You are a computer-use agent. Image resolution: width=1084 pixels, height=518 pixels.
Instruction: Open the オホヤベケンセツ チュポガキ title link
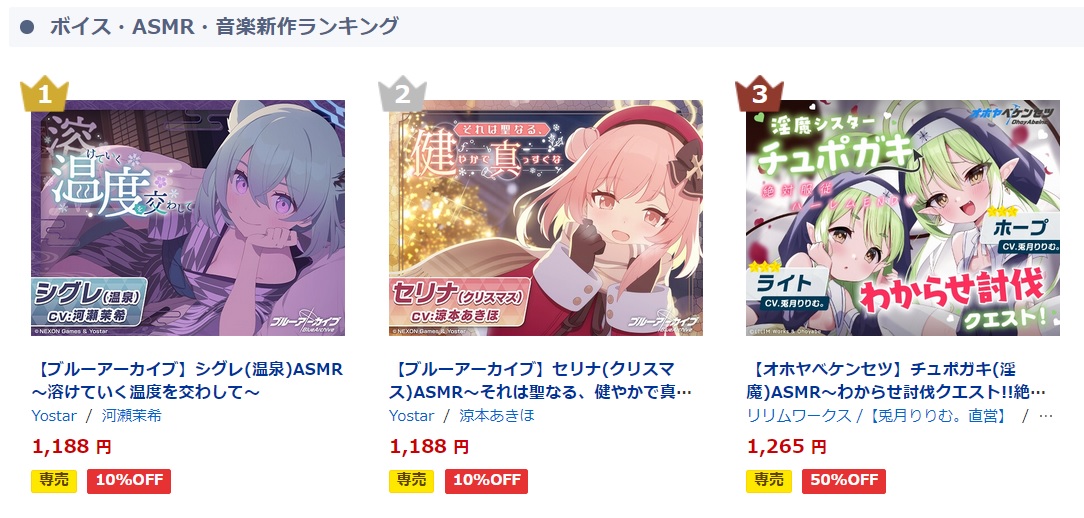pyautogui.click(x=897, y=381)
